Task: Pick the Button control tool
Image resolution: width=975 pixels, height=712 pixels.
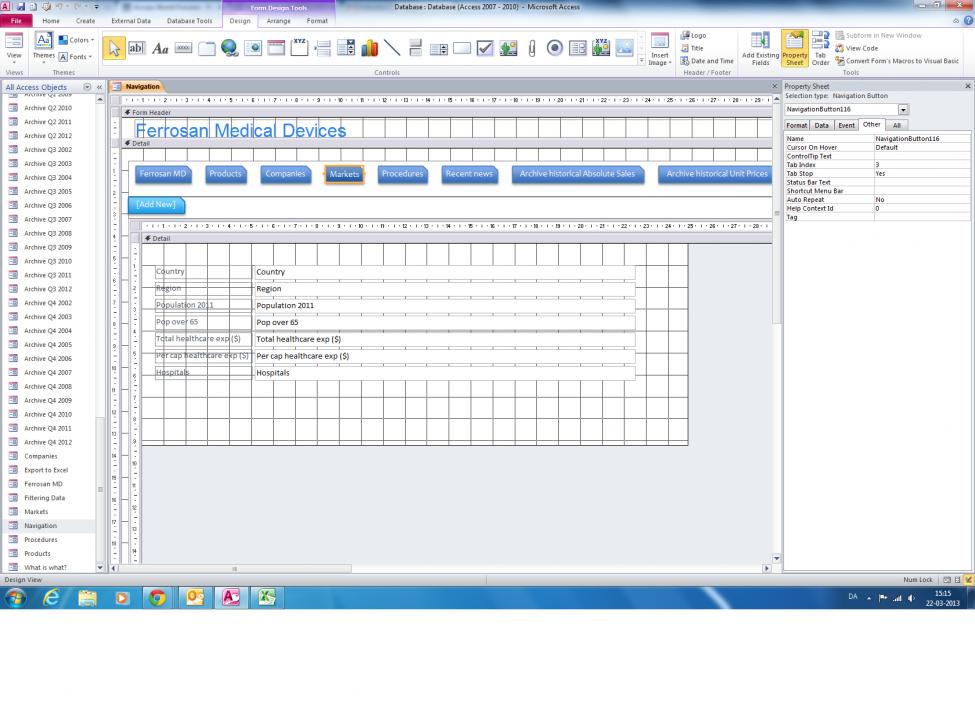Action: (183, 49)
